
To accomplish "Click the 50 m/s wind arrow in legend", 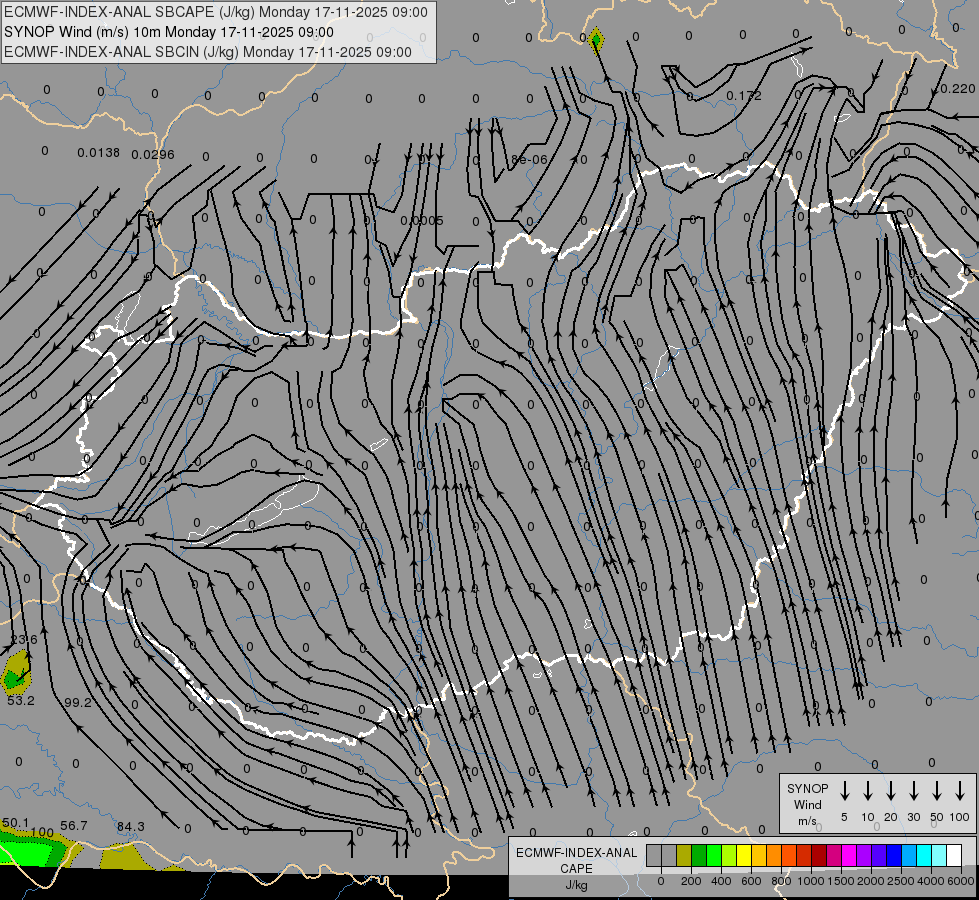I will tap(937, 791).
